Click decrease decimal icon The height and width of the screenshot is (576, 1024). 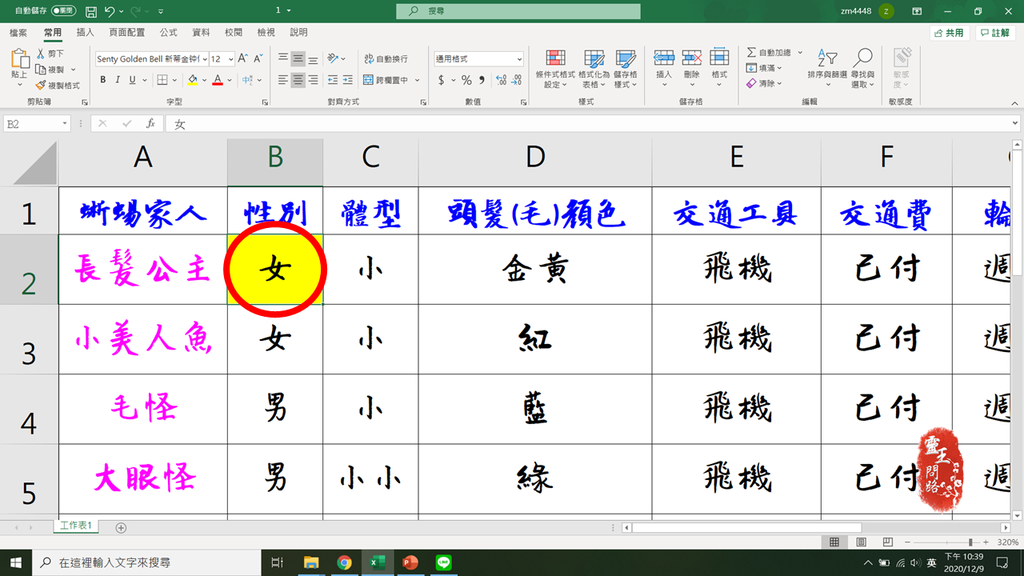coord(517,80)
